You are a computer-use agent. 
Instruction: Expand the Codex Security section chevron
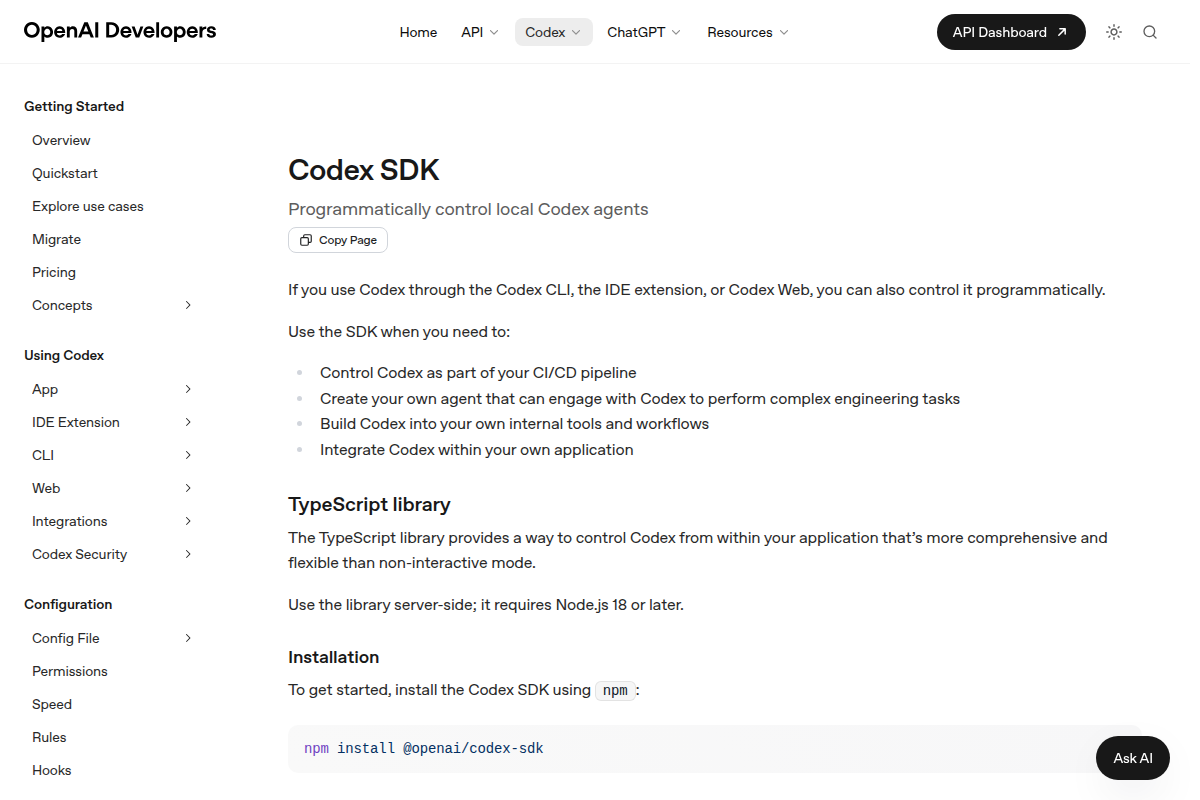188,554
